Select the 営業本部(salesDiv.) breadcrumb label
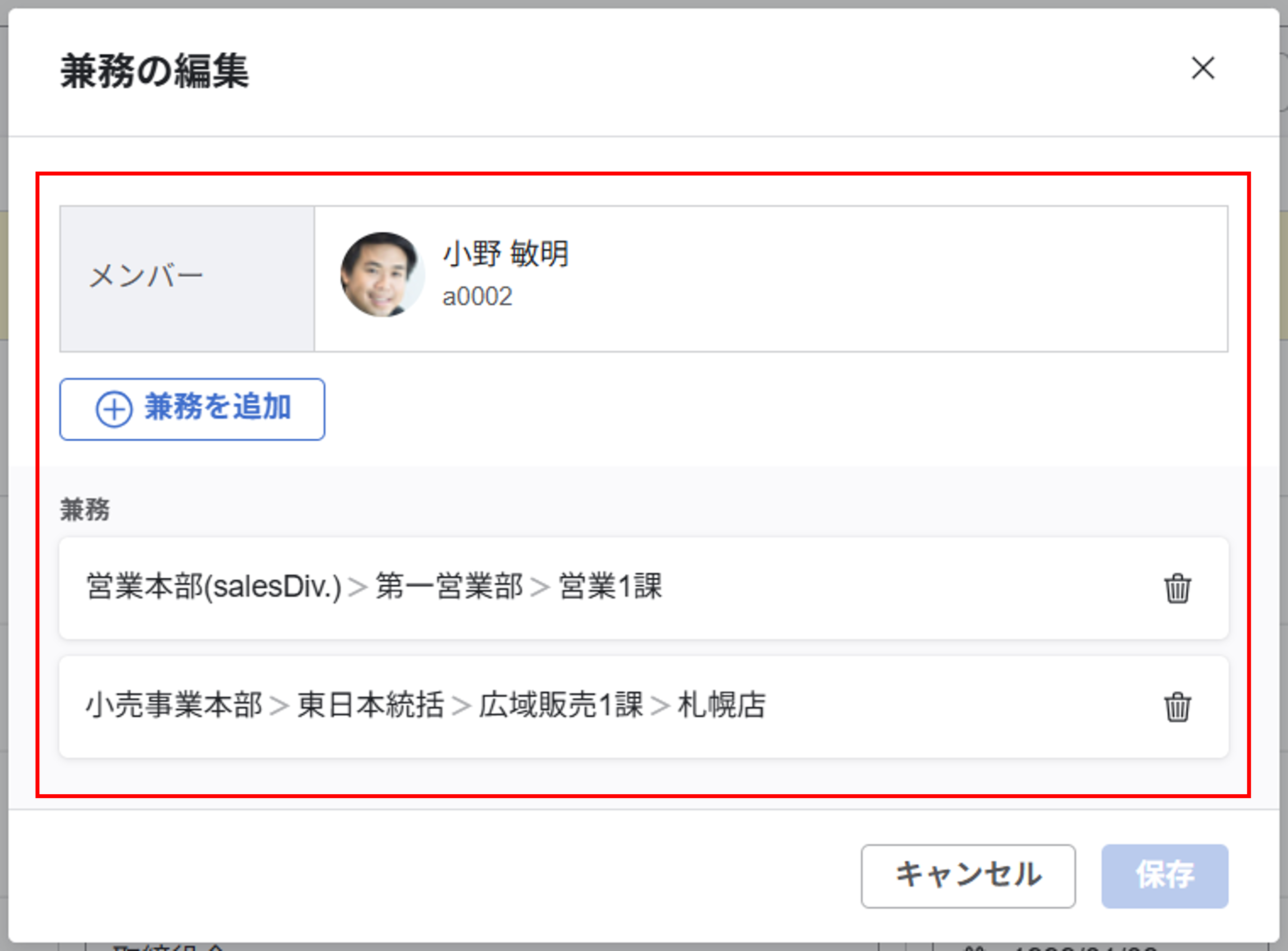Viewport: 1288px width, 951px height. (213, 587)
